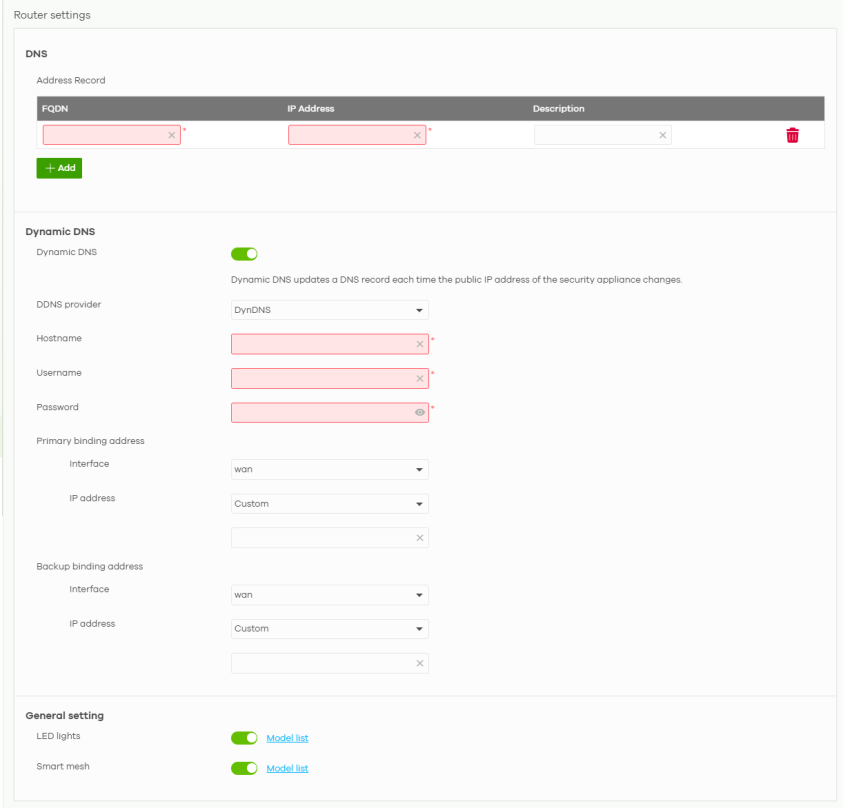Clear the Hostname field using its X icon
The image size is (843, 808).
point(420,344)
